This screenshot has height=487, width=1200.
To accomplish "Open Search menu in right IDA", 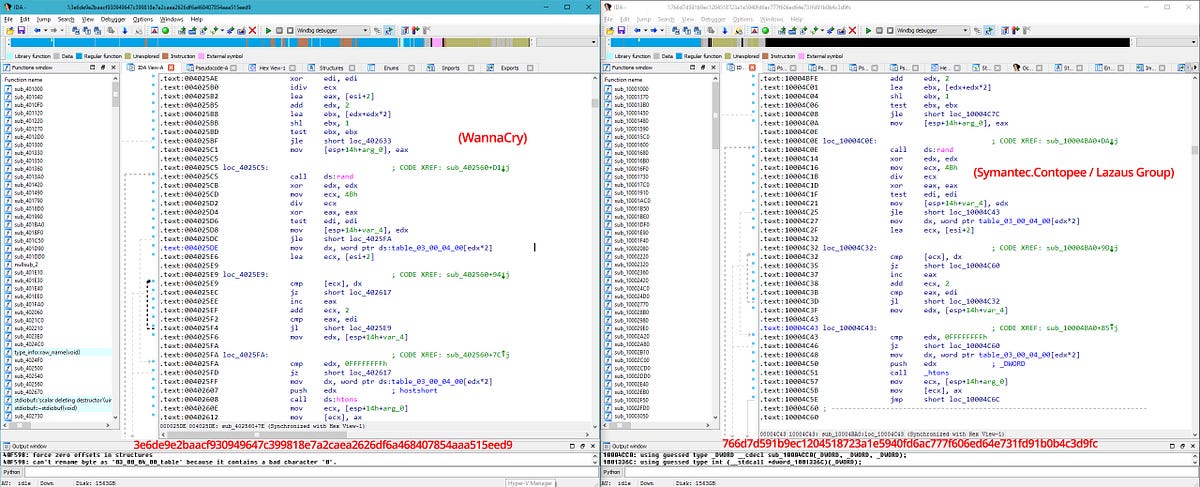I will (666, 19).
